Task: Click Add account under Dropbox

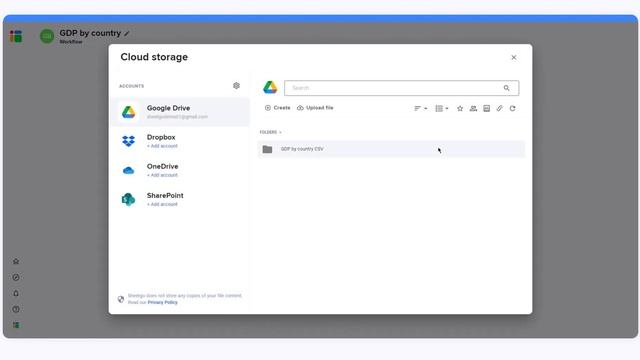Action: pos(162,146)
